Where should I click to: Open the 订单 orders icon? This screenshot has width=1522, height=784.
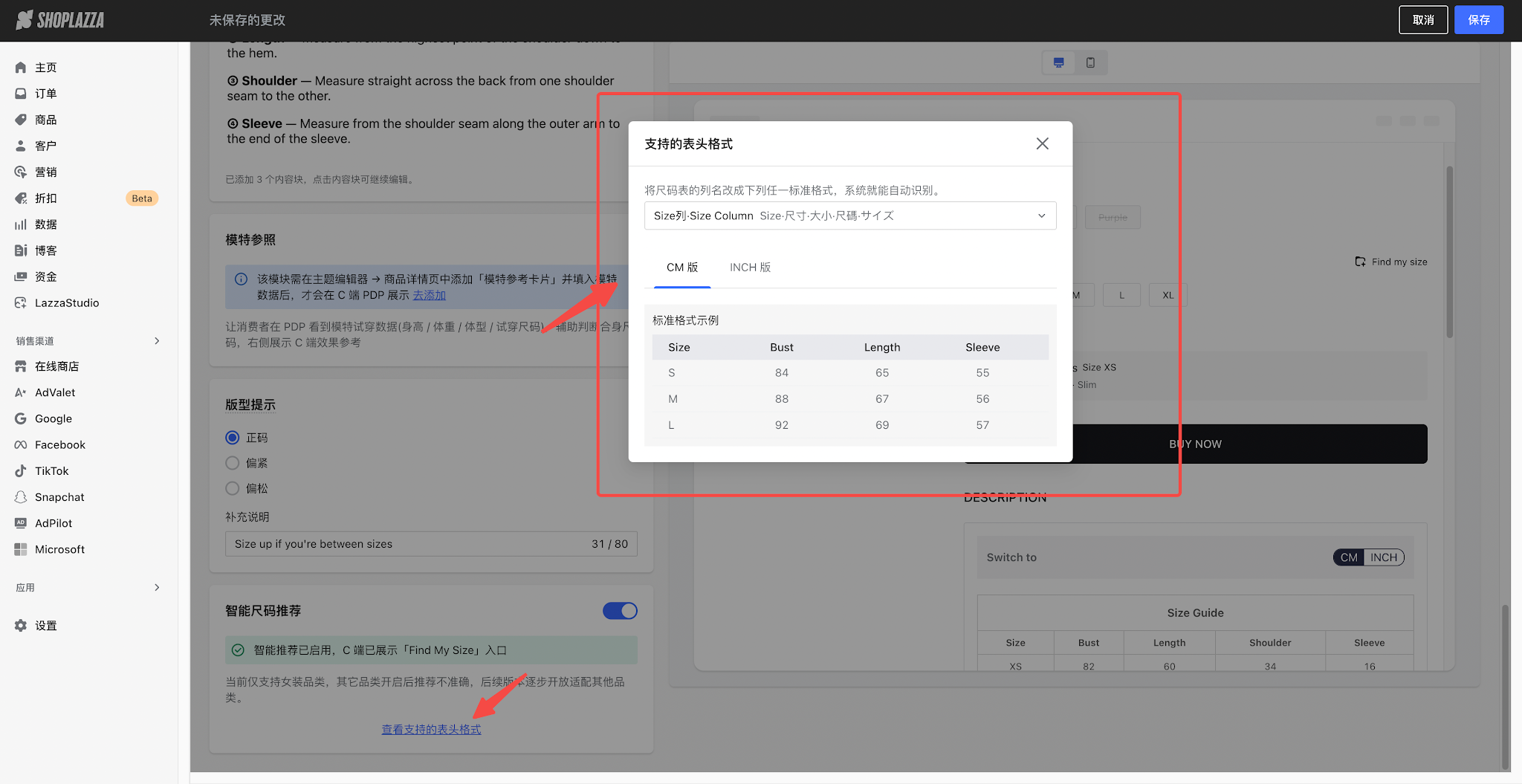click(x=21, y=94)
